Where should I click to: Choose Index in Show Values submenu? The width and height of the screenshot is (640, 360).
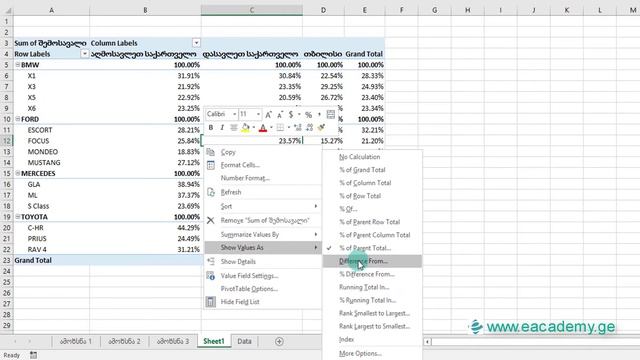pos(372,340)
